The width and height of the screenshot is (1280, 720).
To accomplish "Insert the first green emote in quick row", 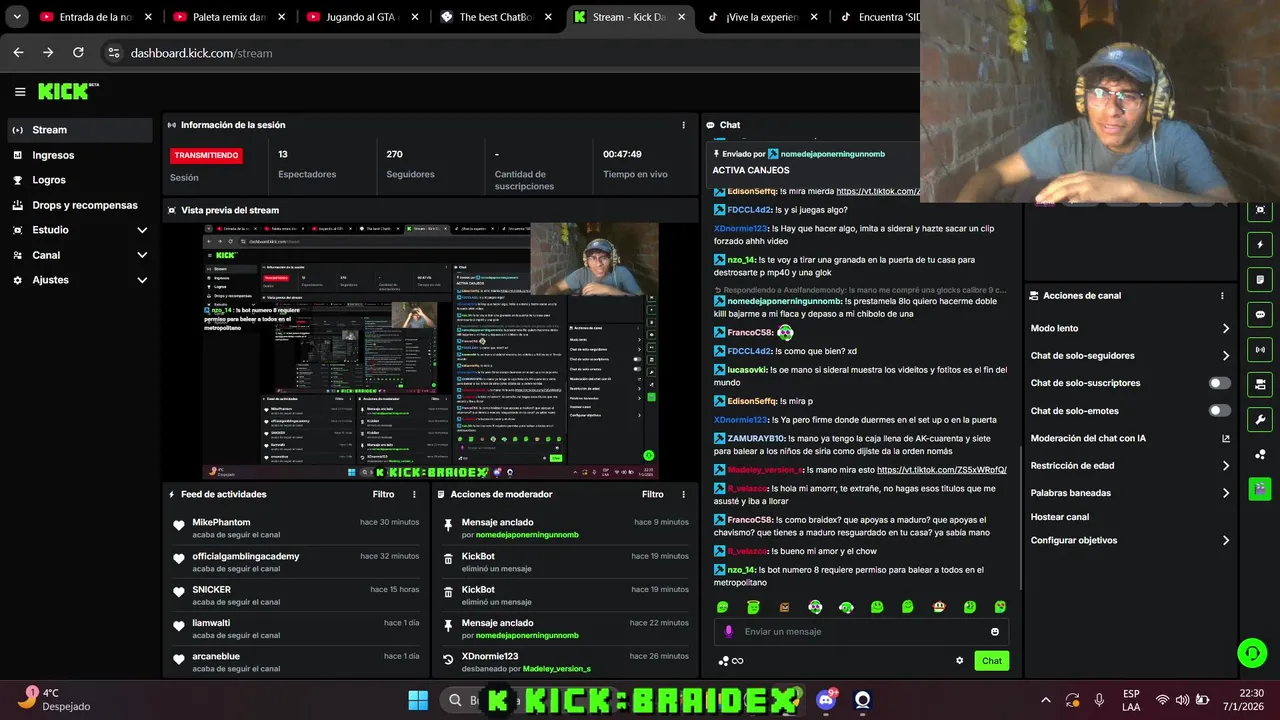I will 722,607.
